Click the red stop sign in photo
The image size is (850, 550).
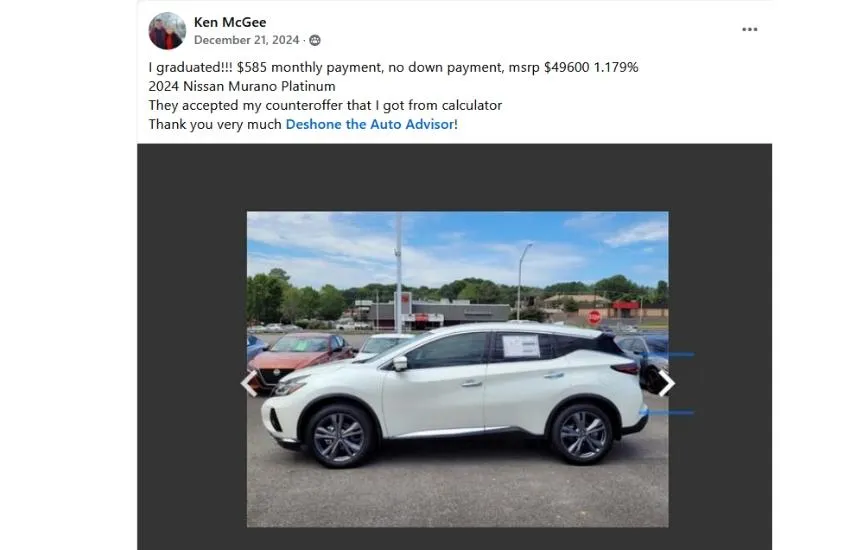[x=594, y=317]
